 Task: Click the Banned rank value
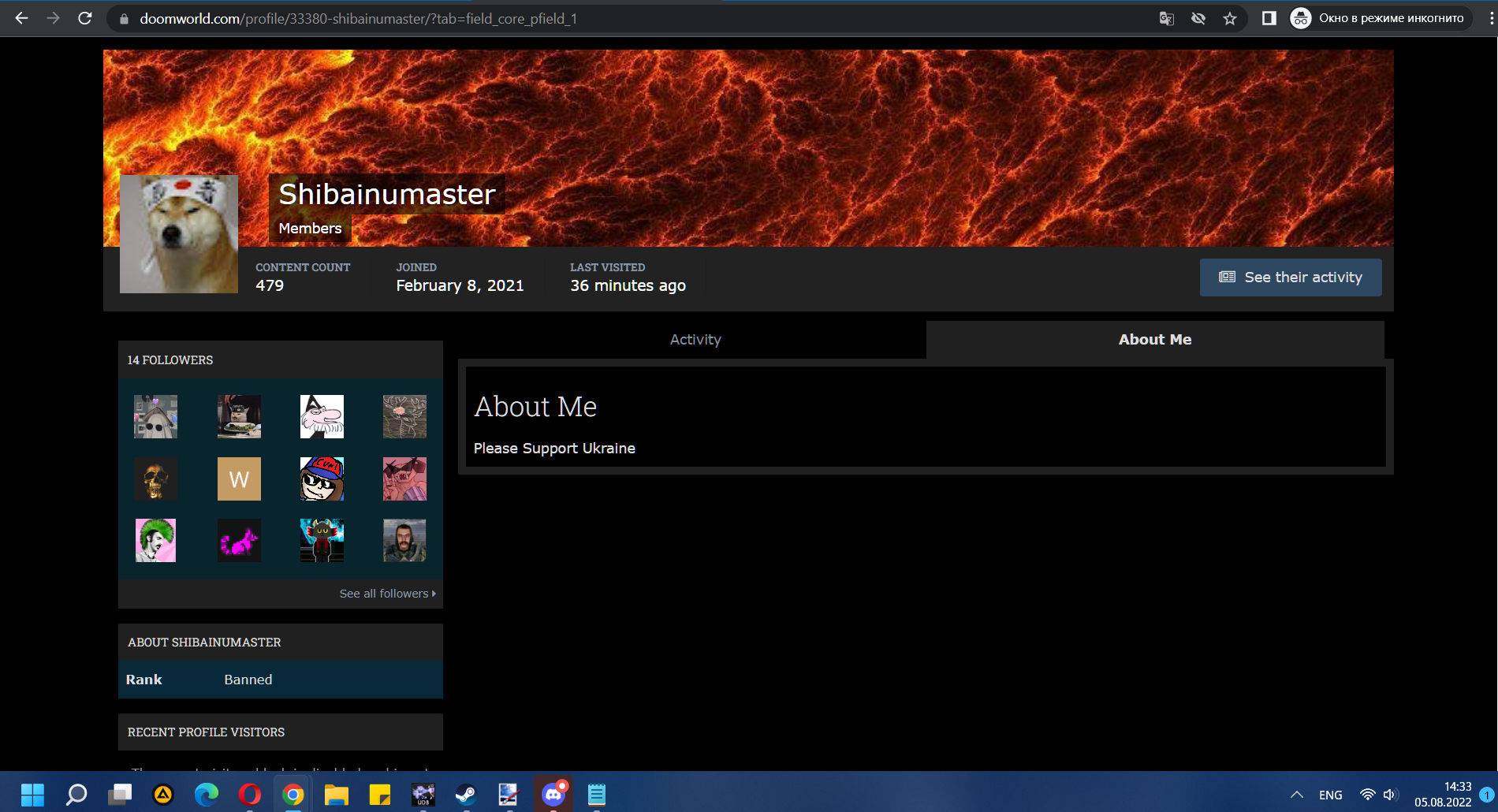(x=248, y=680)
